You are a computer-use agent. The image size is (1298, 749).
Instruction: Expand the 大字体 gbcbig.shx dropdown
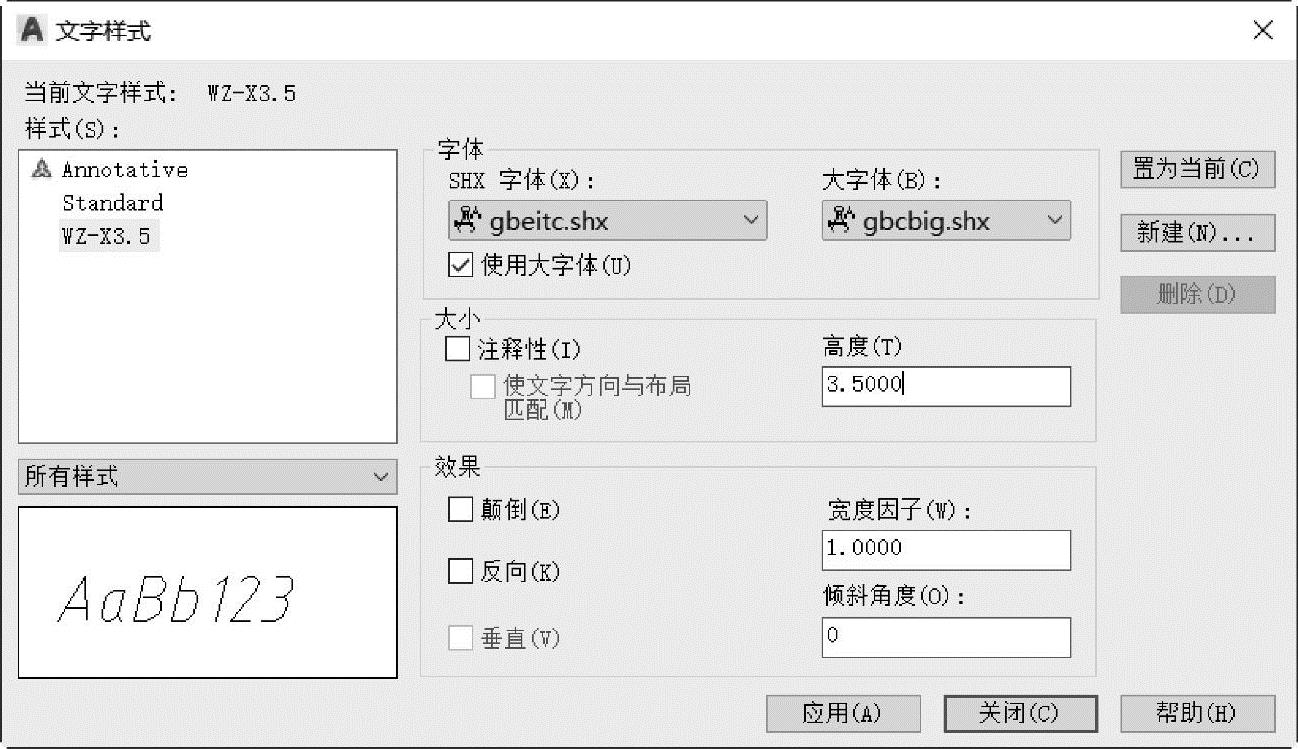tap(946, 221)
